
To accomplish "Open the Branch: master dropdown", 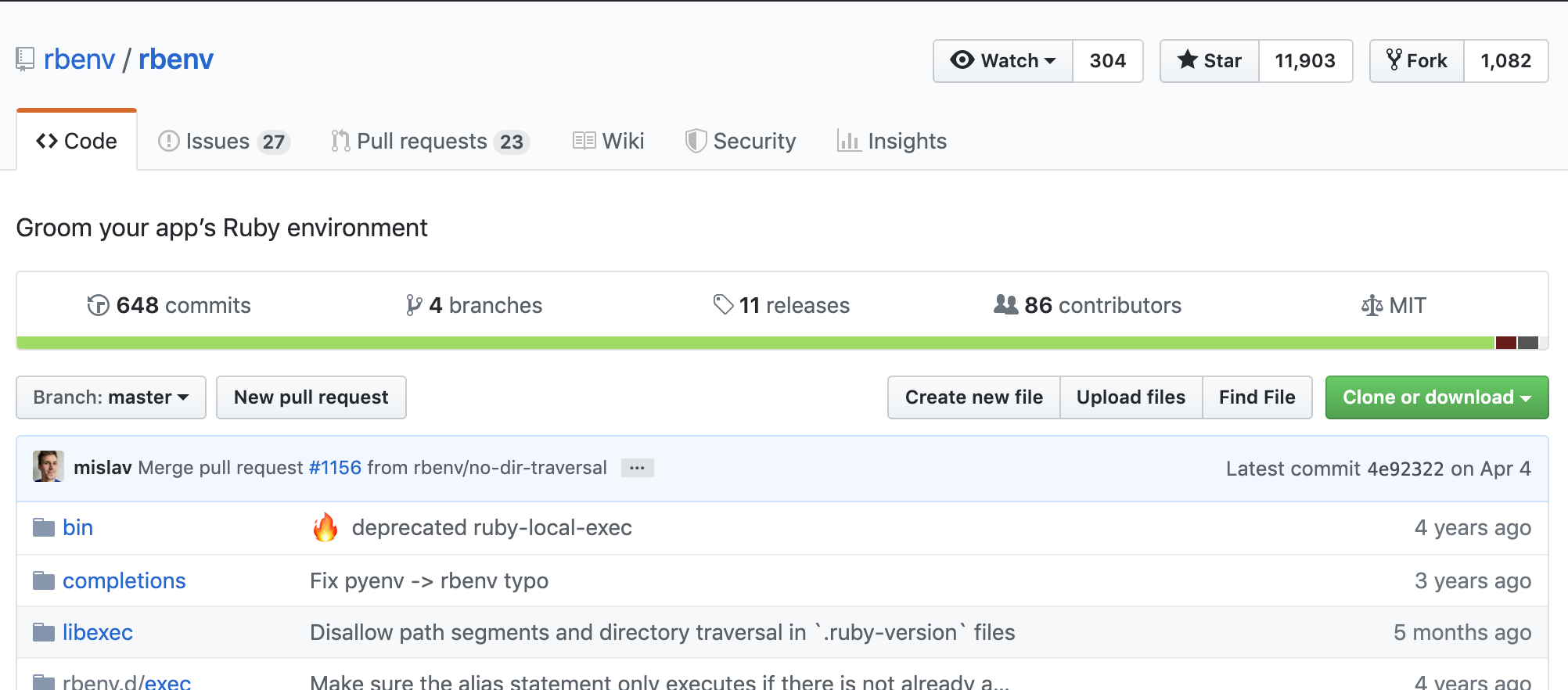I will click(x=111, y=397).
